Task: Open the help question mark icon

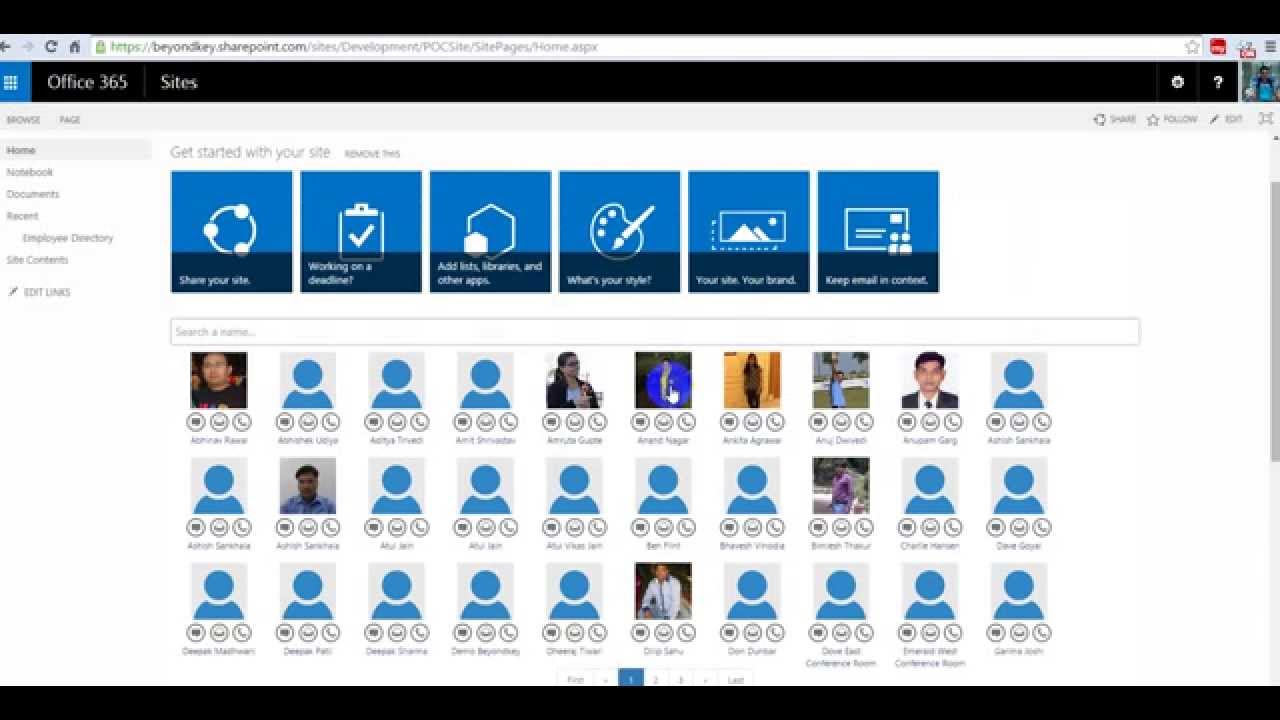Action: click(x=1217, y=82)
